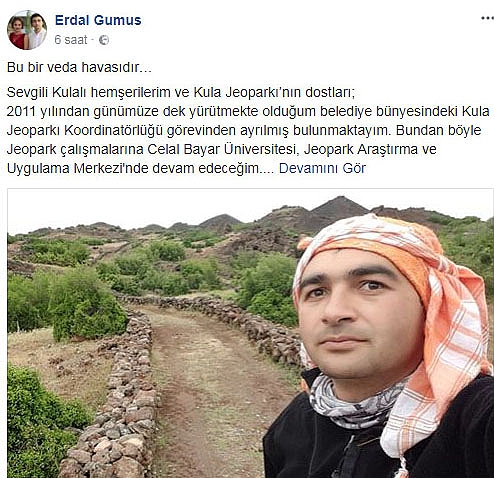
Task: Open the post options three-dot menu
Action: (x=487, y=18)
